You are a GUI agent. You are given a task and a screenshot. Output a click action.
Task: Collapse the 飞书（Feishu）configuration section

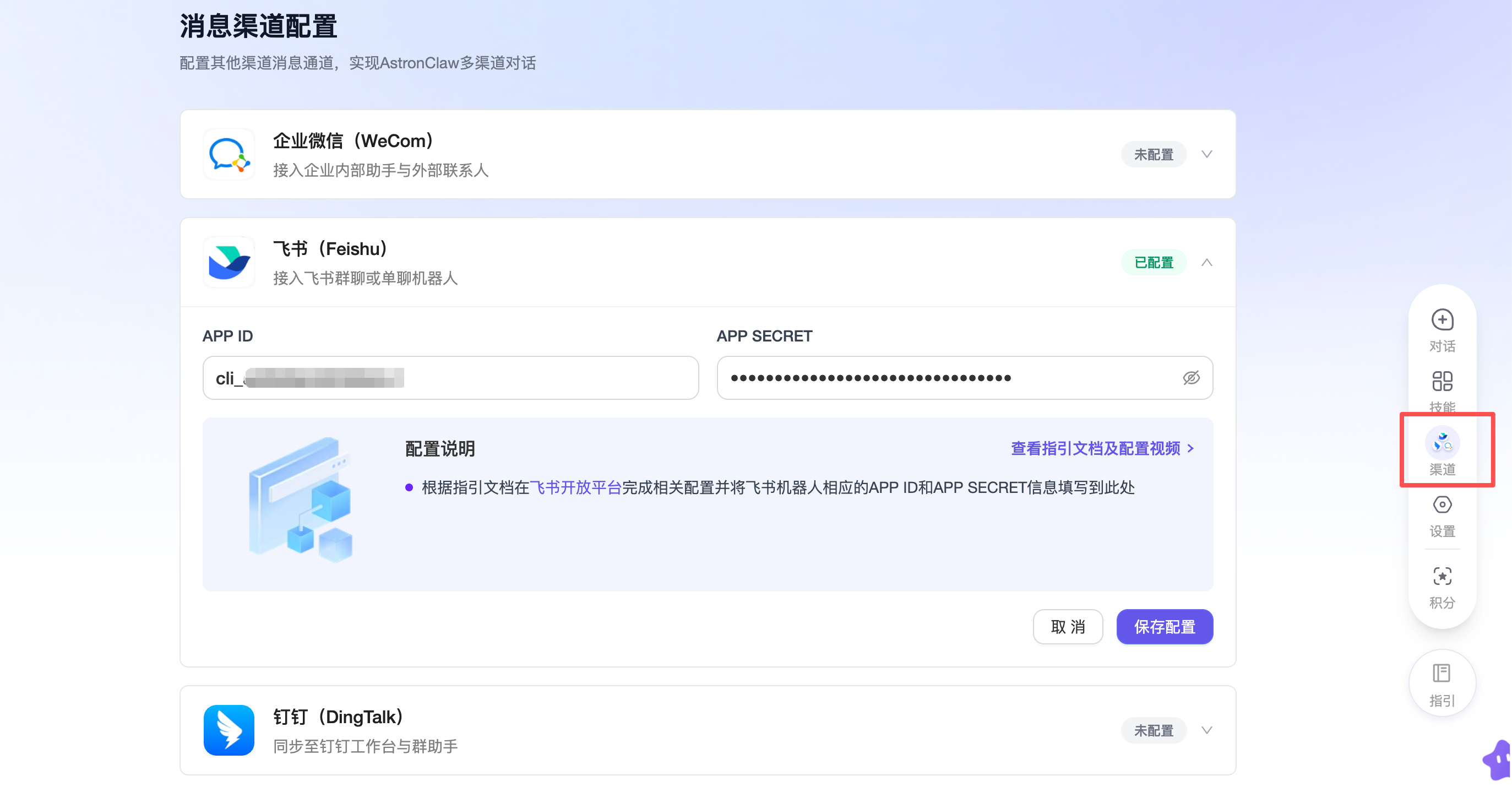point(1208,262)
